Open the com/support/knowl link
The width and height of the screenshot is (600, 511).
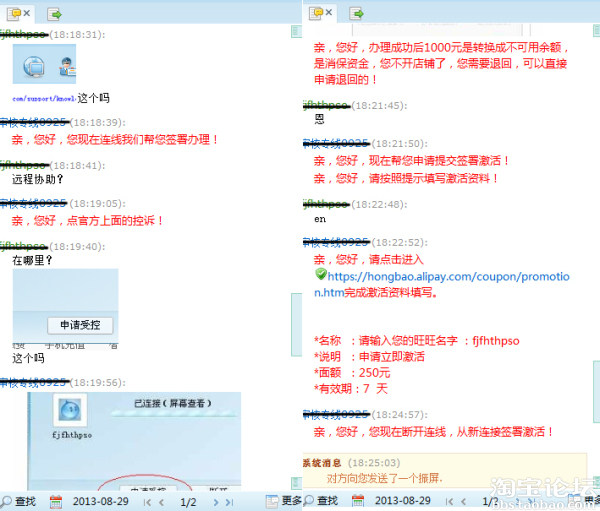coord(44,98)
